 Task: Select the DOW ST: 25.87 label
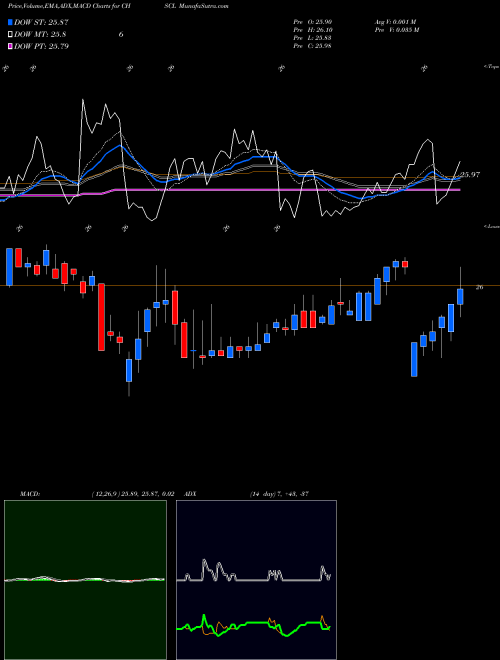41,22
